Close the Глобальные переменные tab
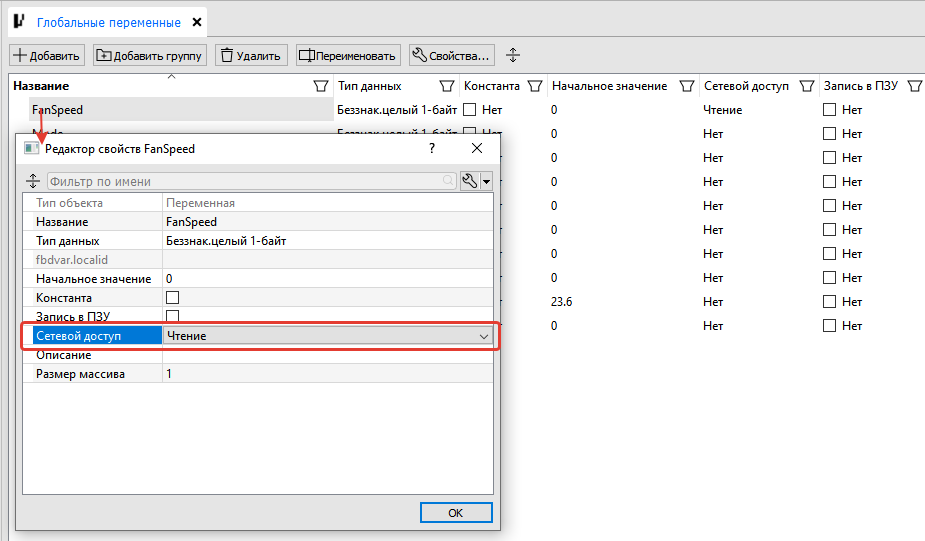Image resolution: width=925 pixels, height=541 pixels. pos(196,22)
